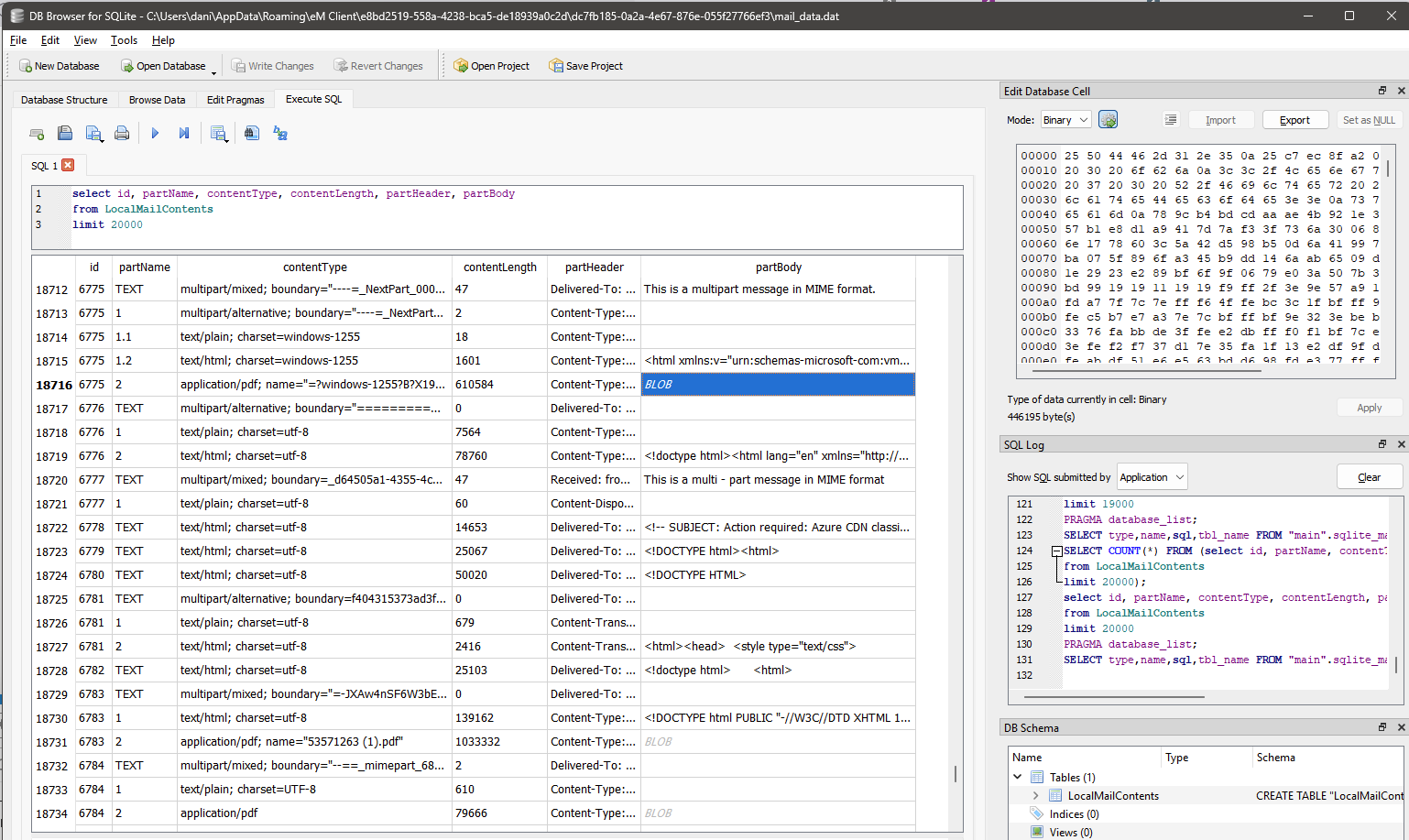Viewport: 1409px width, 840px height.
Task: Click the open new SQL tab icon
Action: pyautogui.click(x=37, y=134)
